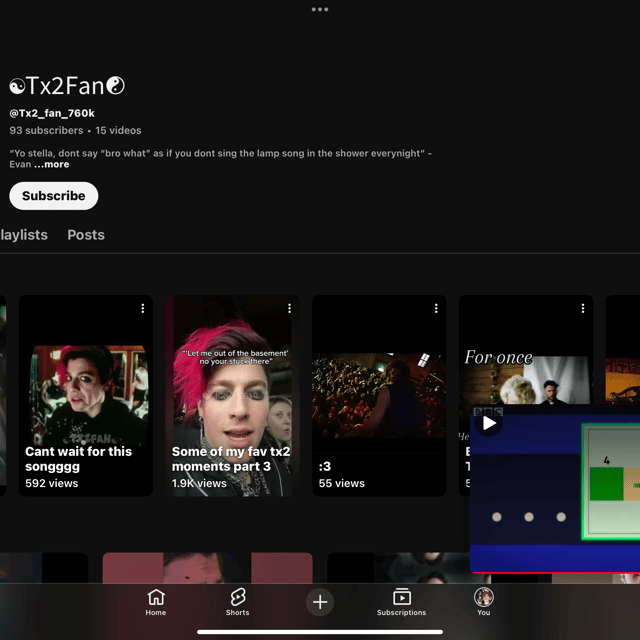Screen dimensions: 640x640
Task: Open options for the ':3' short
Action: point(436,308)
